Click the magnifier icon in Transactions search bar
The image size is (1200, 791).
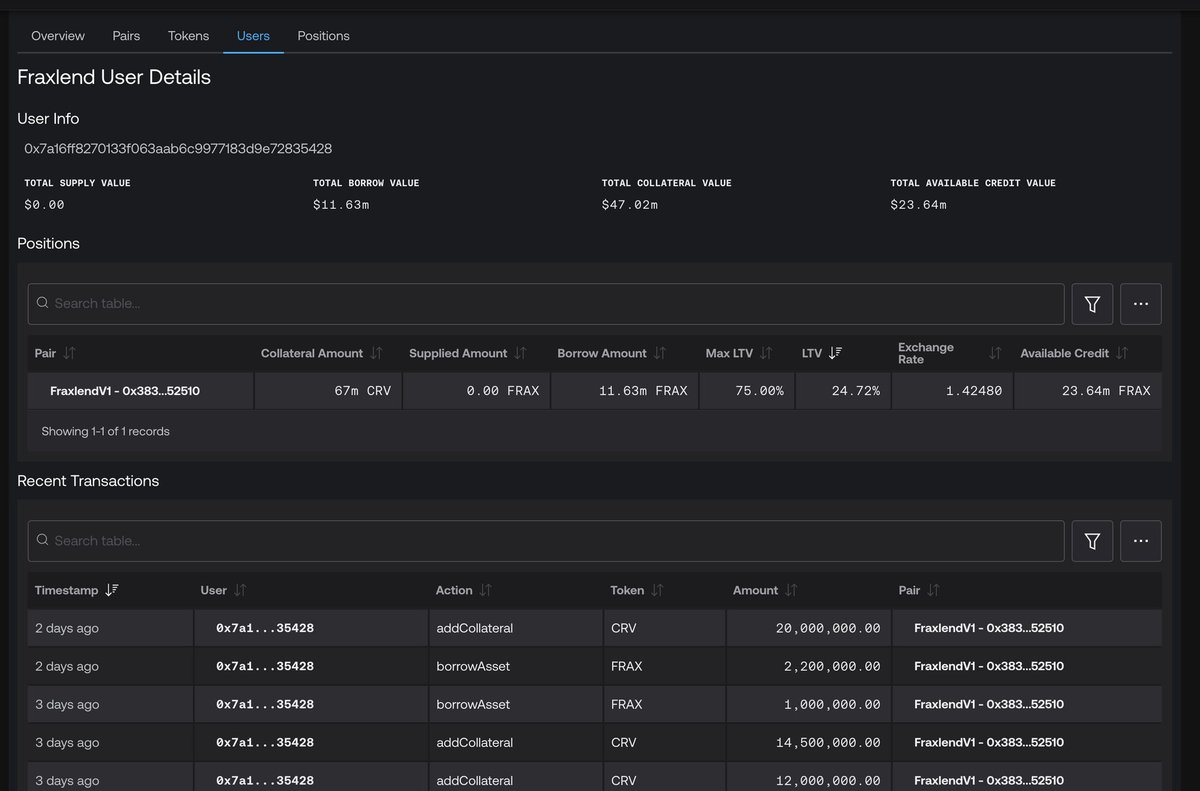41,541
